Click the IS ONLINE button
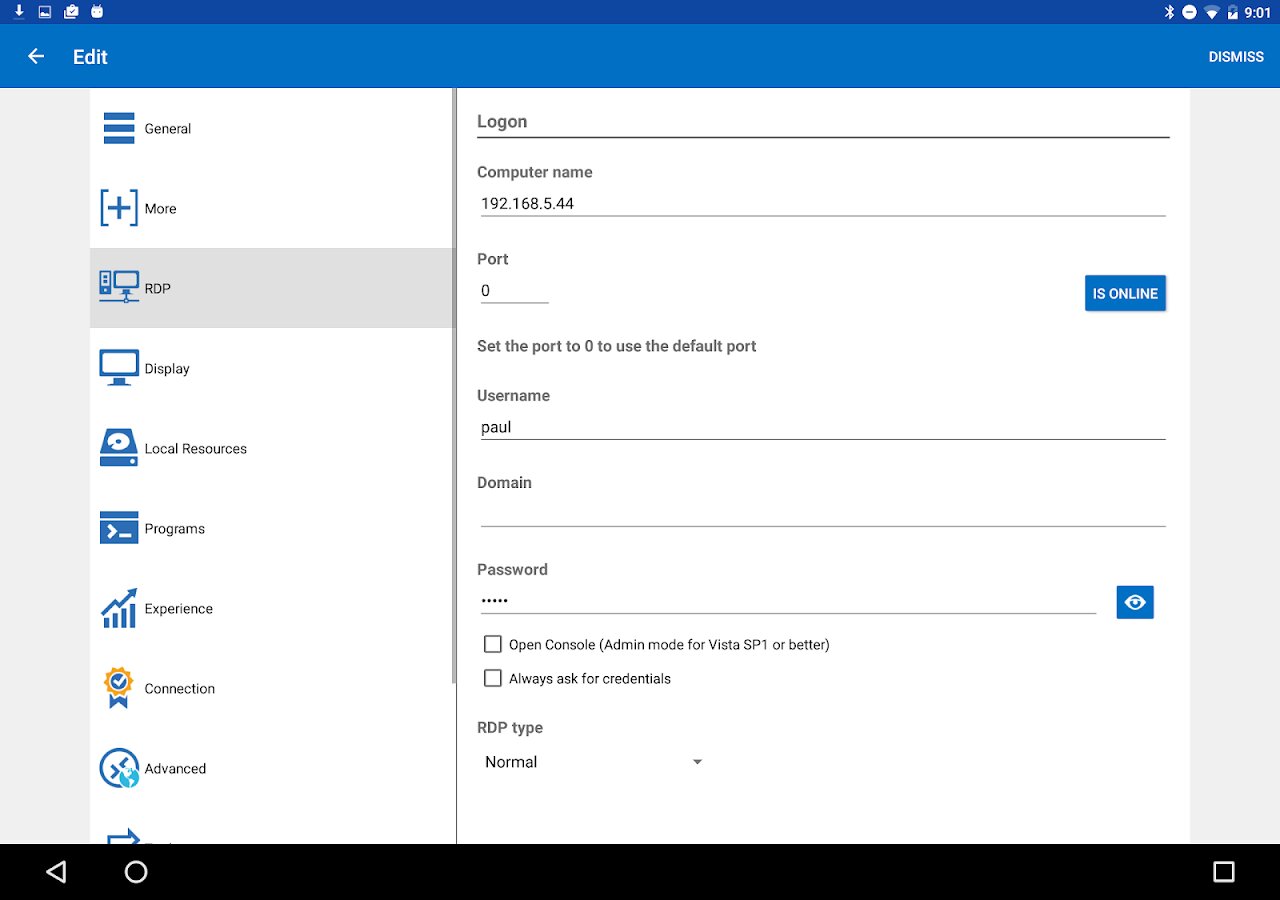The height and width of the screenshot is (900, 1280). (x=1125, y=294)
